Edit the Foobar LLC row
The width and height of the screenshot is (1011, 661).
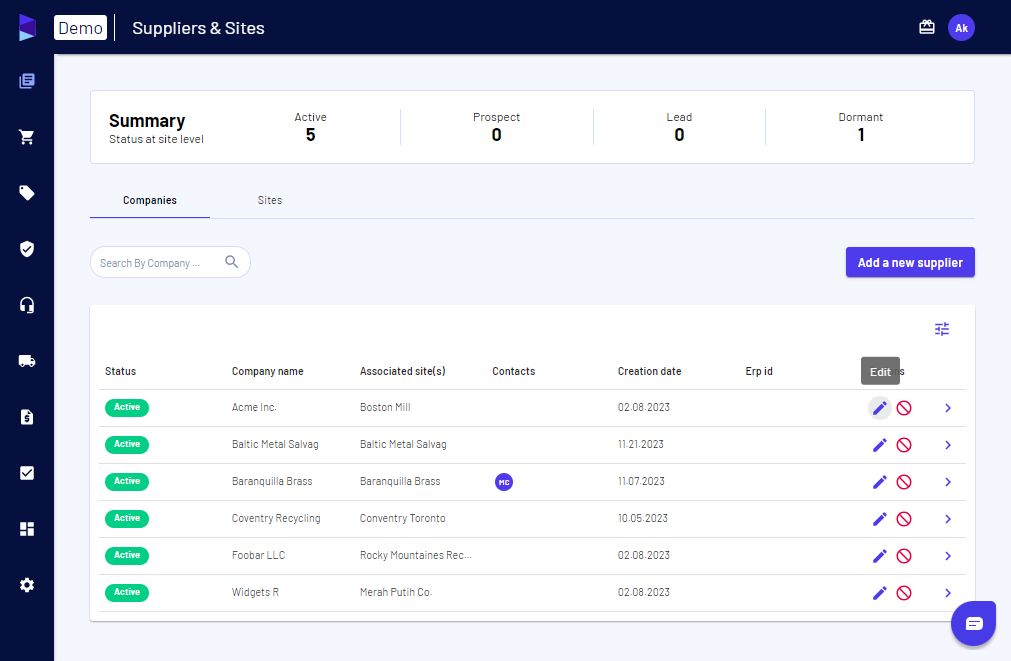pos(879,556)
